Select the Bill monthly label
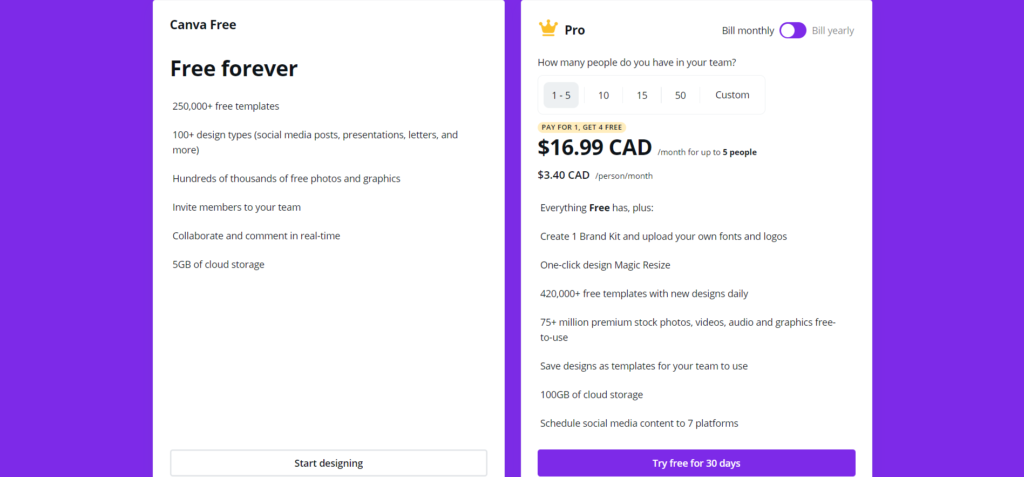The width and height of the screenshot is (1024, 477). [x=748, y=30]
